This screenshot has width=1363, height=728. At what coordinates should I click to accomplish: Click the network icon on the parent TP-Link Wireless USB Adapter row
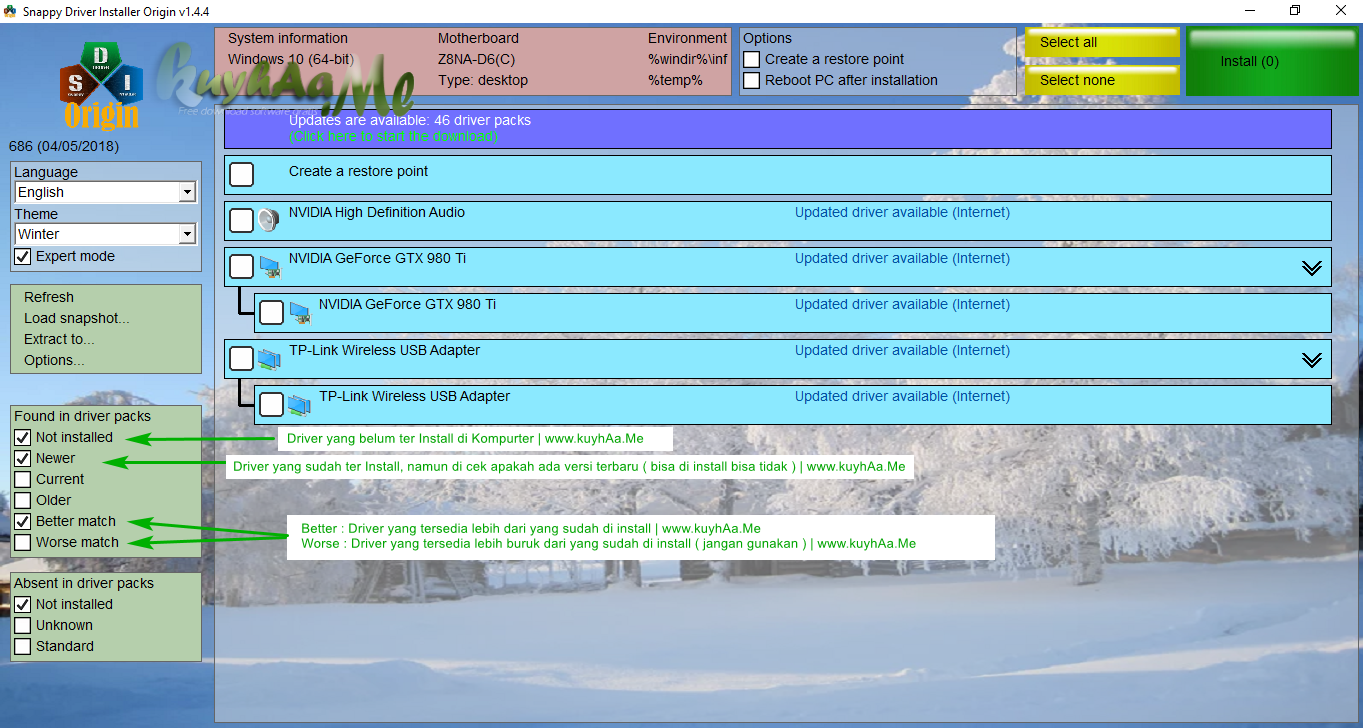point(269,358)
